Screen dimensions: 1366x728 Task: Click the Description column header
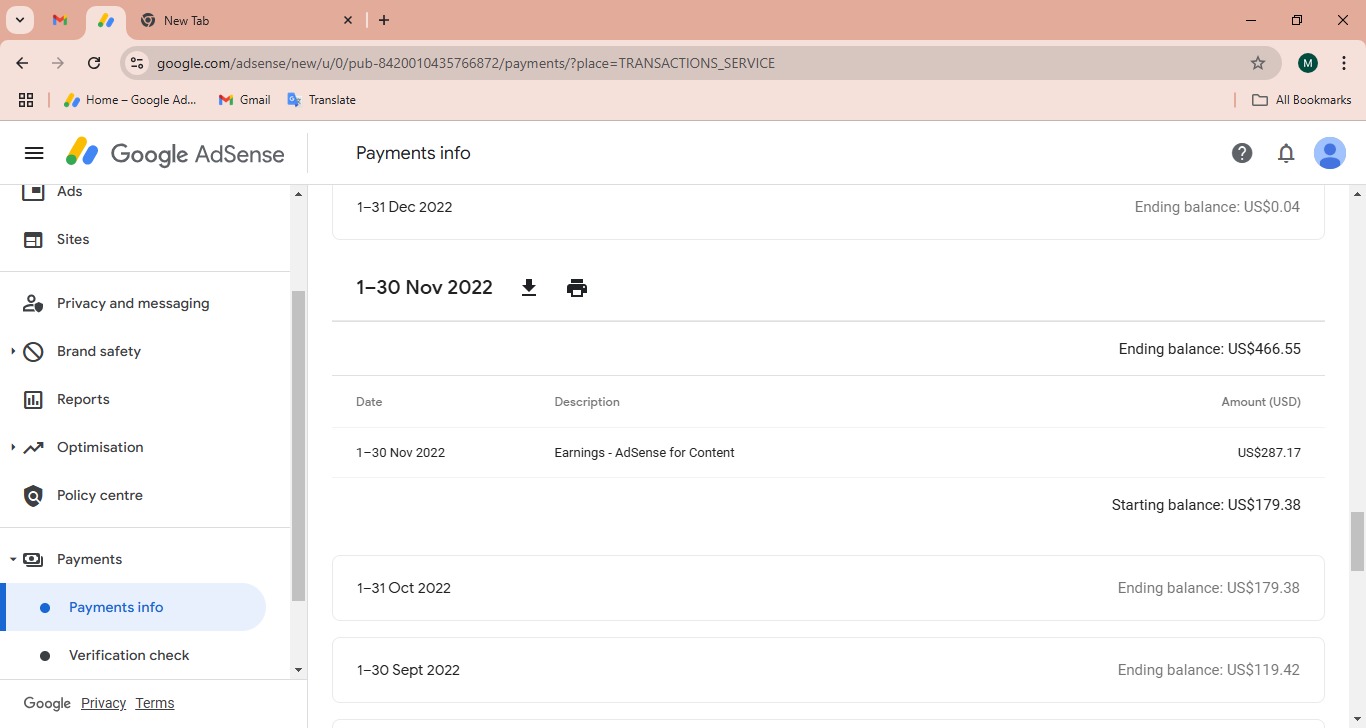587,402
